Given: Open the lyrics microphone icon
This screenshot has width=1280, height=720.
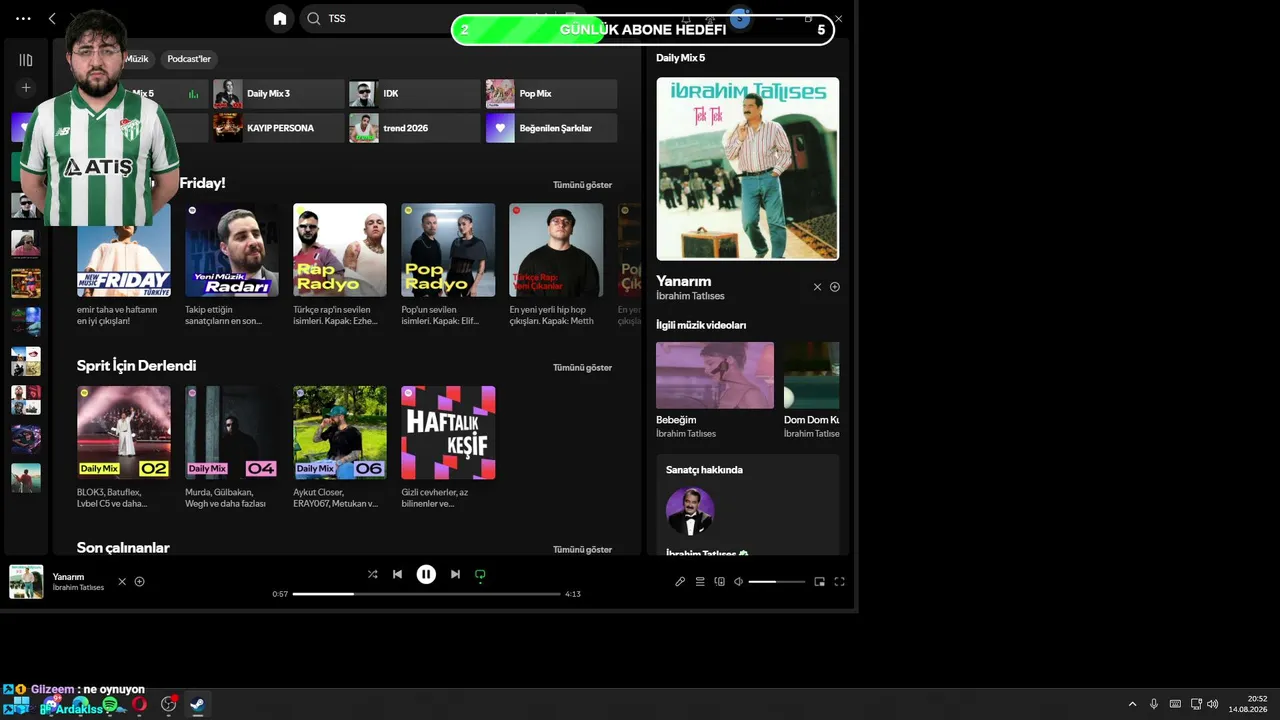Looking at the screenshot, I should [x=680, y=581].
